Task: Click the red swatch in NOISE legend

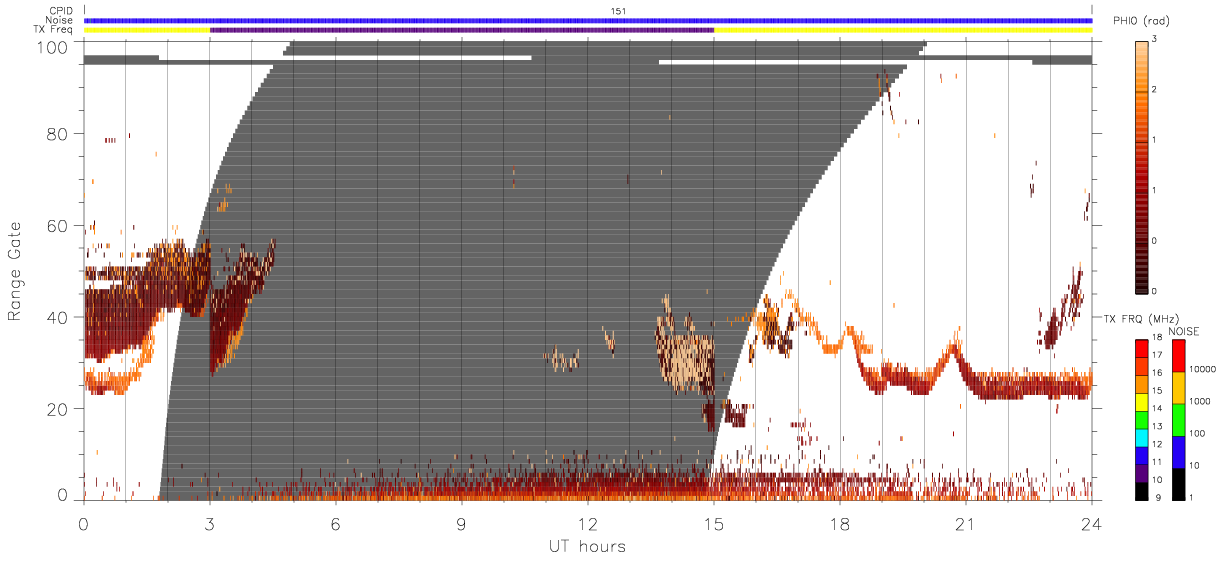Action: (1179, 356)
